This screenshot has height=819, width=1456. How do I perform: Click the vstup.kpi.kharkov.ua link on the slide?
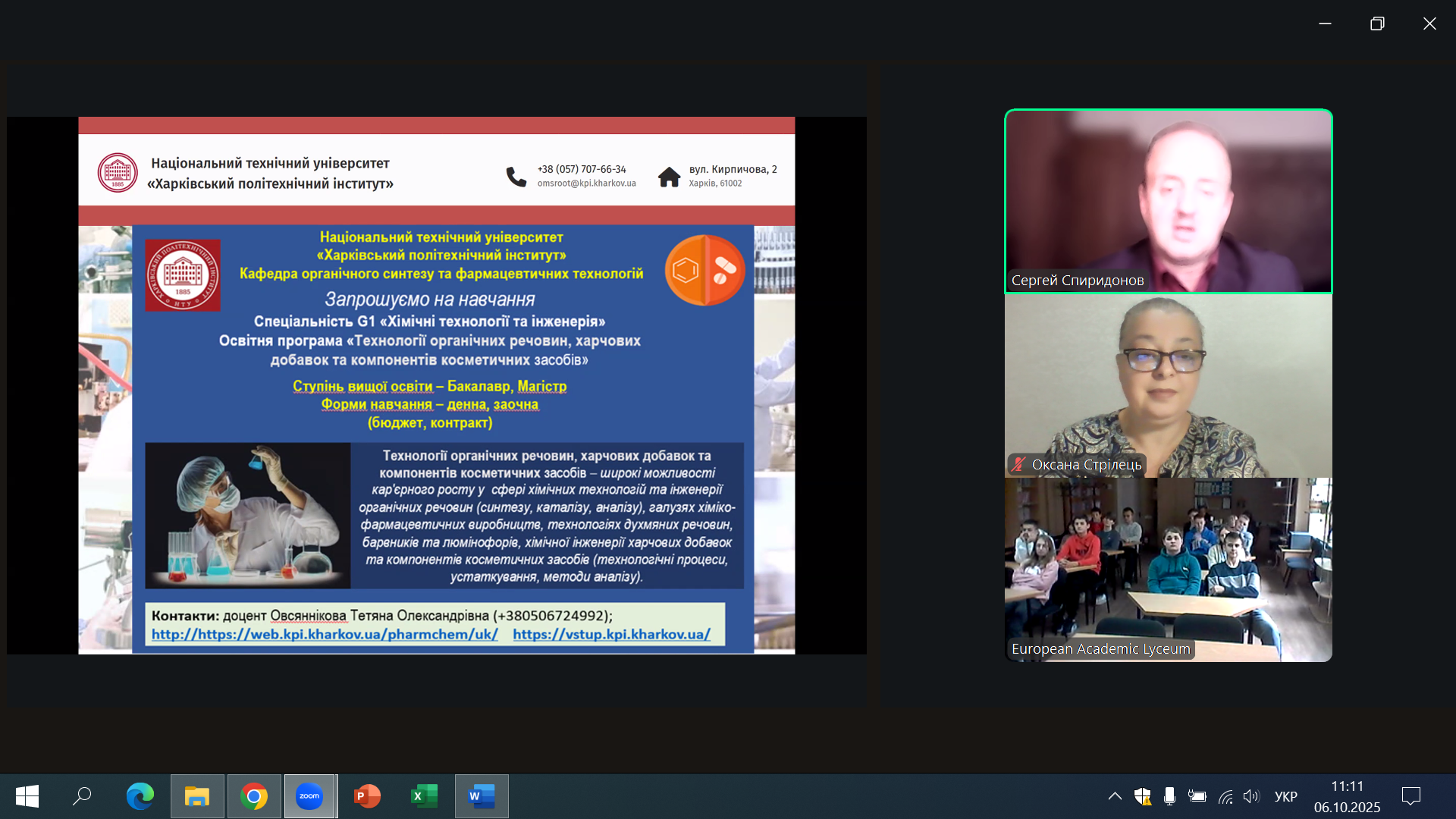(611, 634)
